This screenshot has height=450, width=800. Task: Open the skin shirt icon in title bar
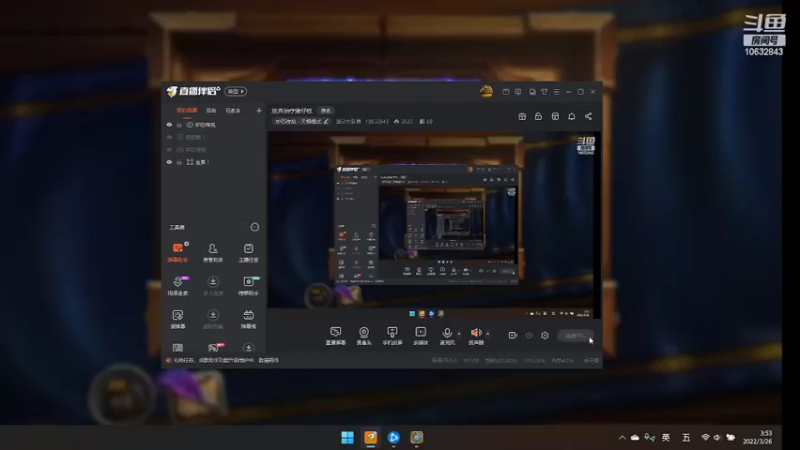tap(544, 92)
